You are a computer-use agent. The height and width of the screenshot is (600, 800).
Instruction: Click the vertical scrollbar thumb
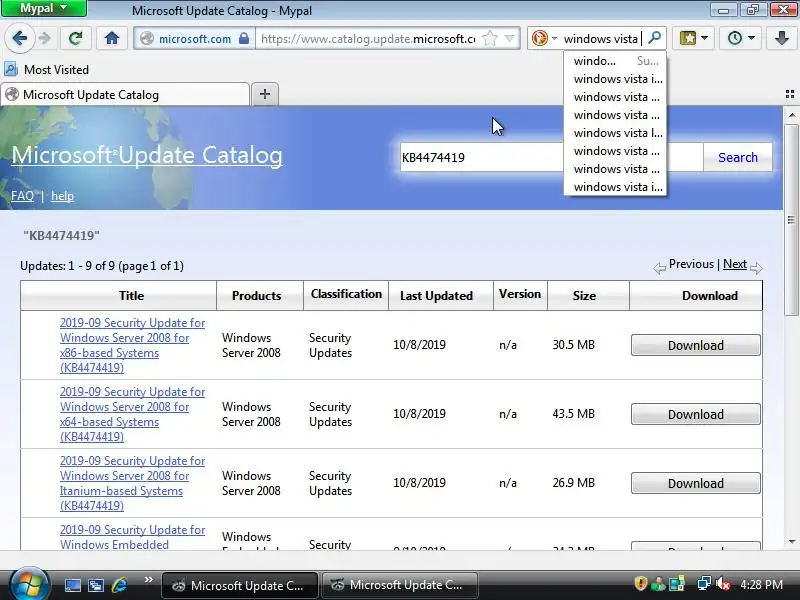(791, 220)
